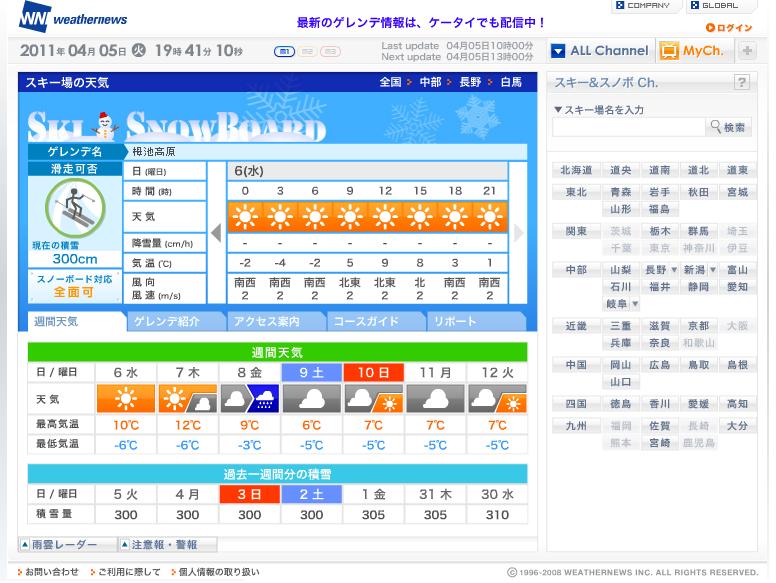
Task: Click the ゲレンデ情報 promo banner link
Action: (421, 22)
